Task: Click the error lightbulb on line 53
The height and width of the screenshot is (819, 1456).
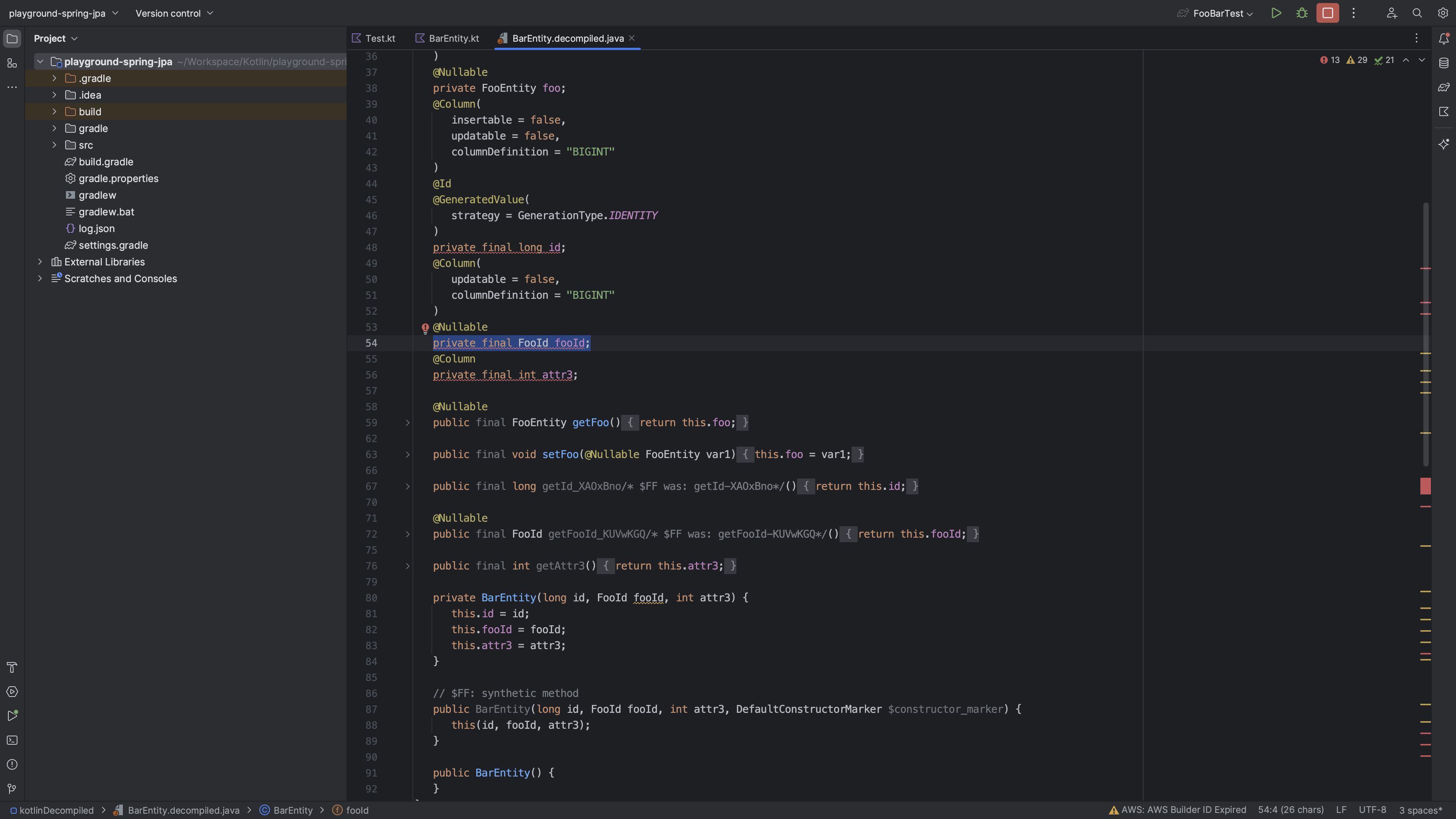Action: pyautogui.click(x=425, y=328)
